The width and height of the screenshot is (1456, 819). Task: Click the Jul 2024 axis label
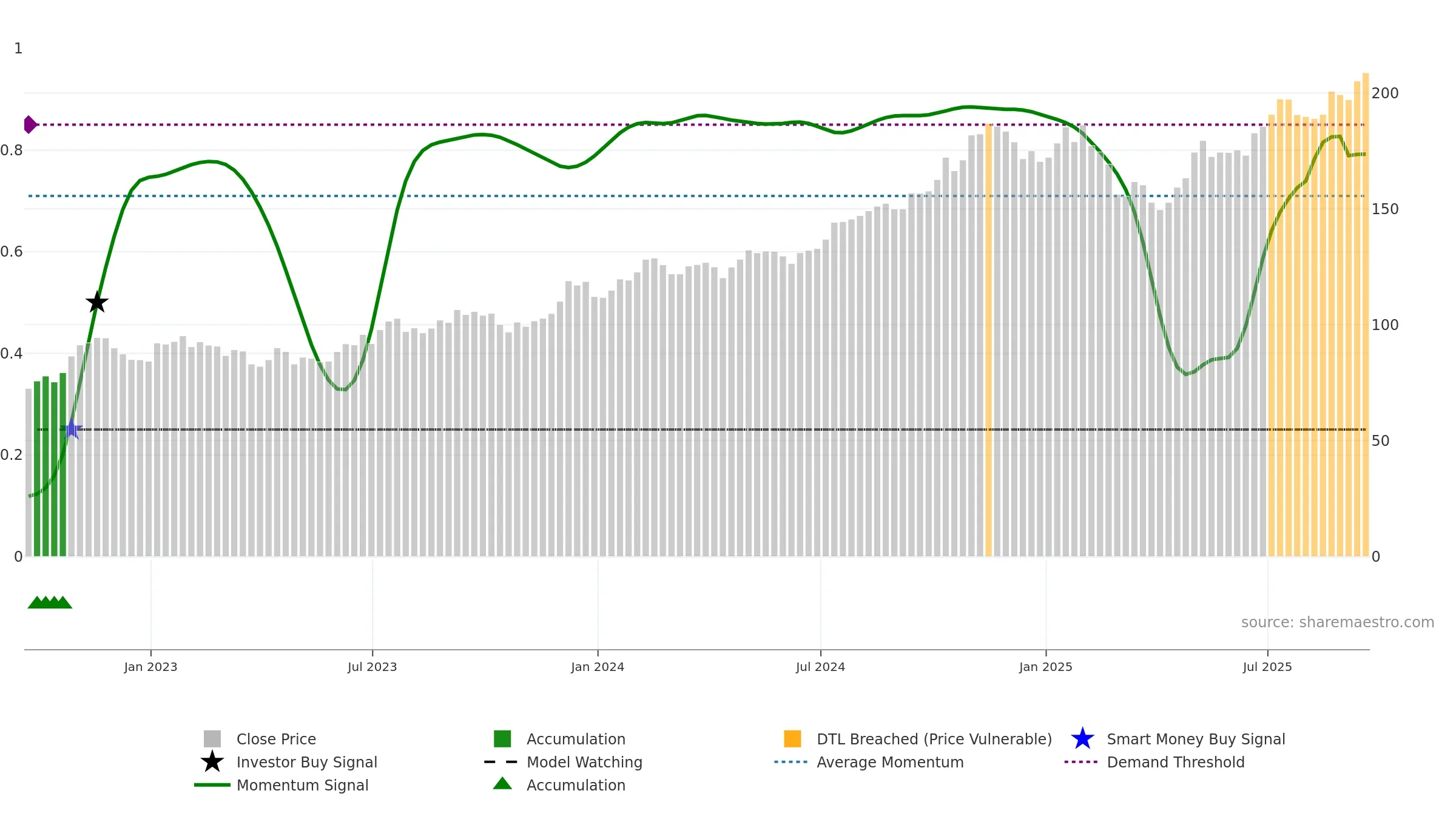(x=820, y=667)
